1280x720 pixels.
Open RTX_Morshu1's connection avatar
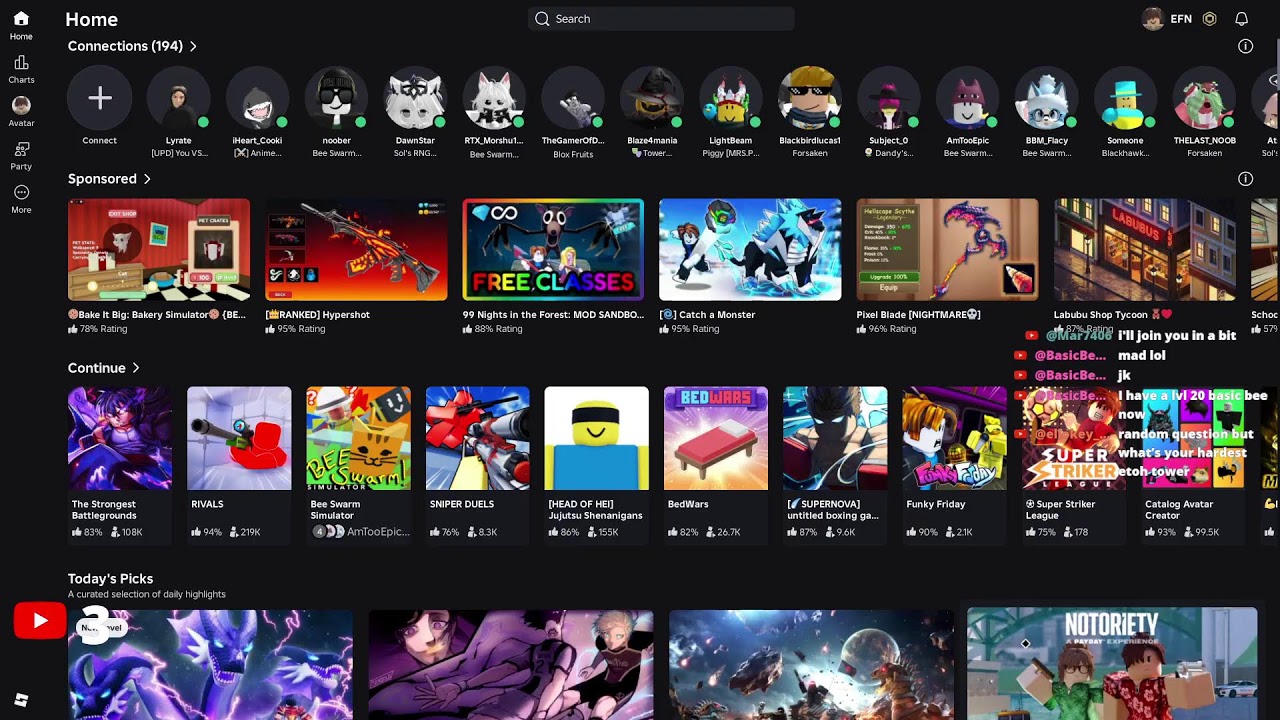tap(494, 98)
